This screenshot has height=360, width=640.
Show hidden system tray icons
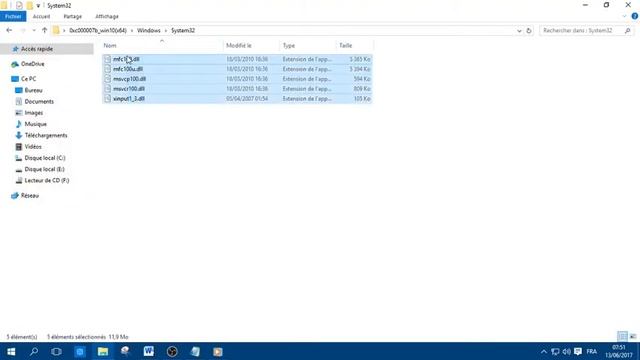pos(544,352)
